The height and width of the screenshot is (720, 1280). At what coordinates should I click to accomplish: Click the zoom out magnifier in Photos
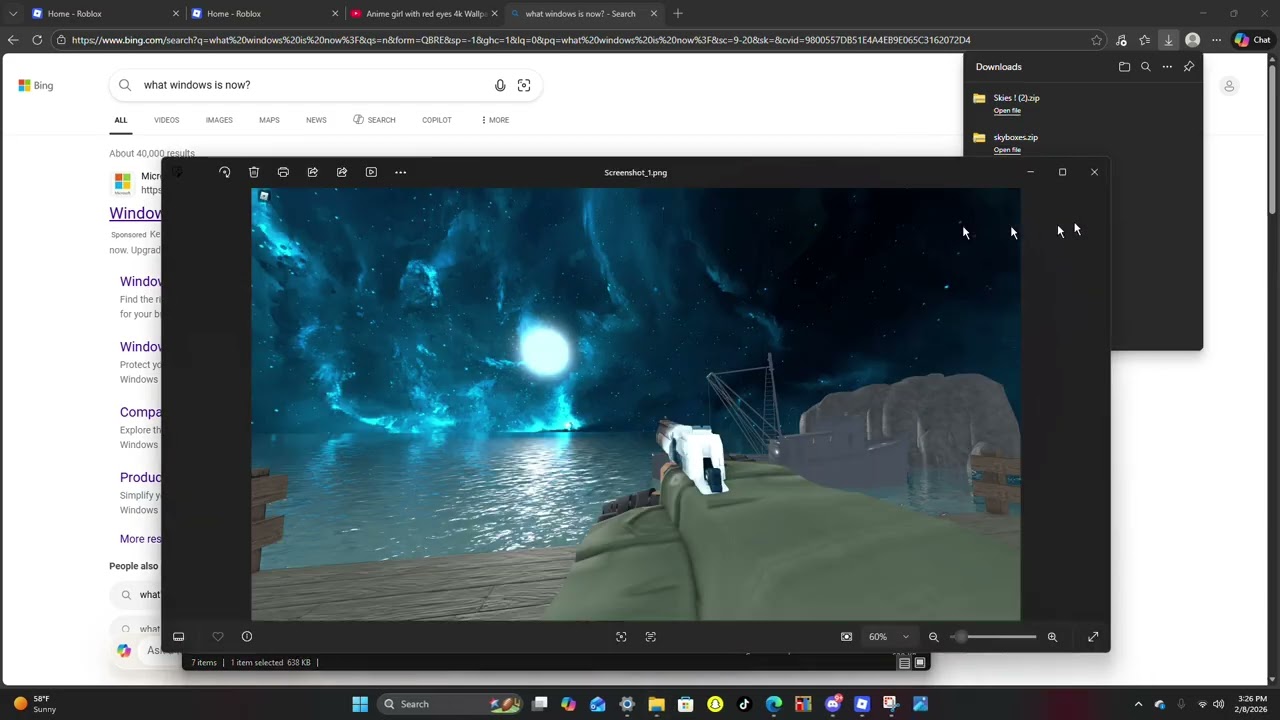(933, 637)
